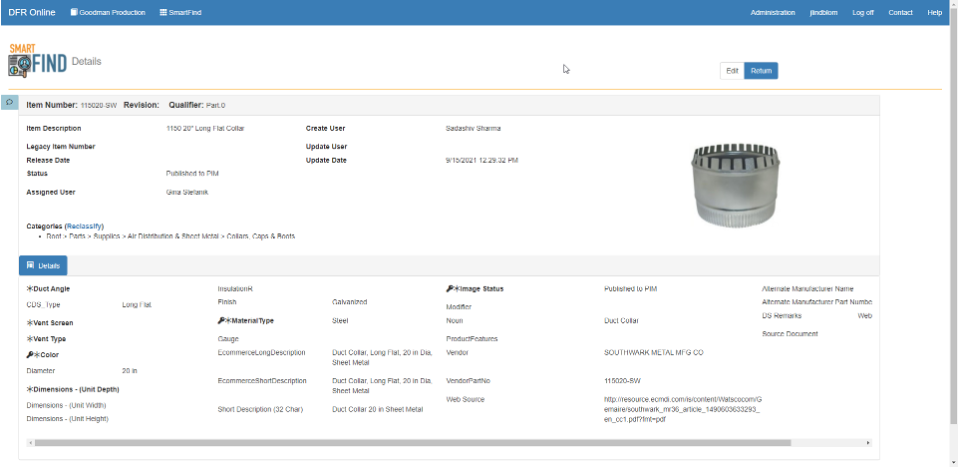Click Noun value Duct Collar
The height and width of the screenshot is (468, 958).
point(621,321)
